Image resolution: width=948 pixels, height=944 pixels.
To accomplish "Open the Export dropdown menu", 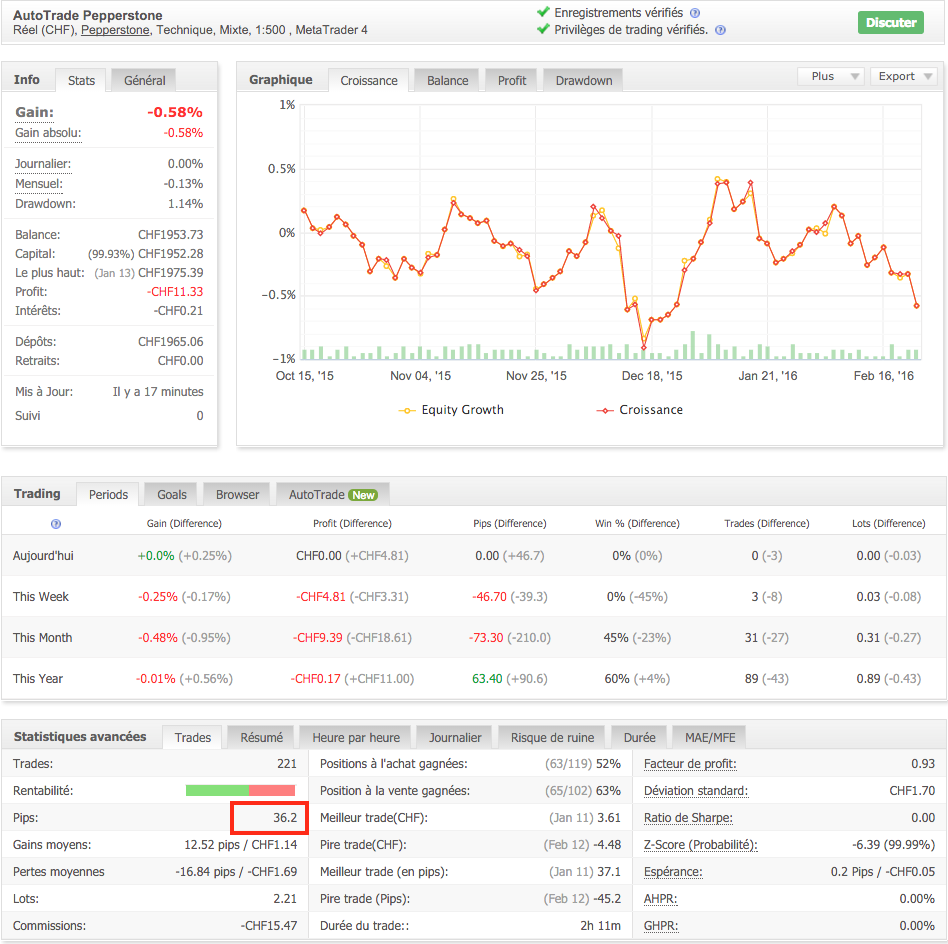I will point(903,76).
